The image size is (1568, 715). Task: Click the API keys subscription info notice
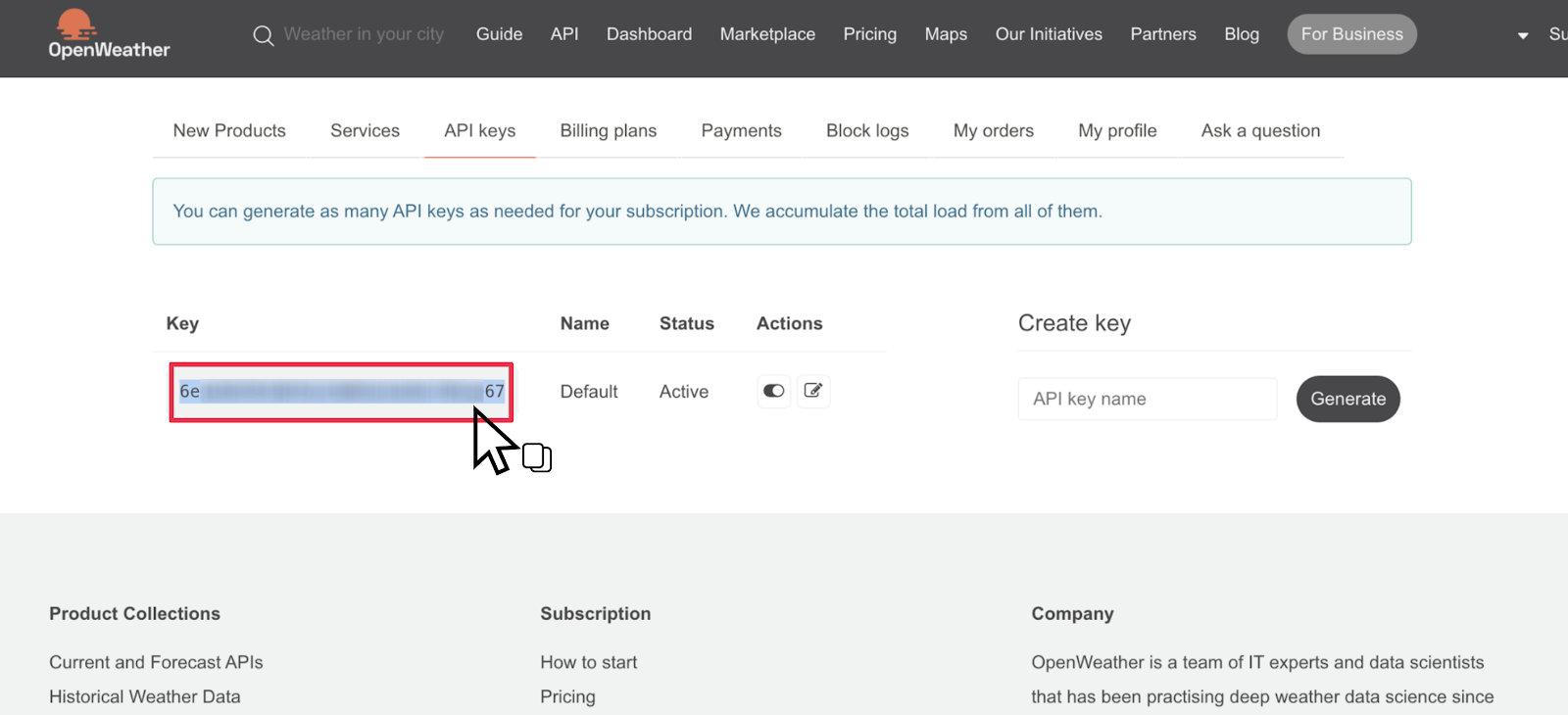click(782, 212)
